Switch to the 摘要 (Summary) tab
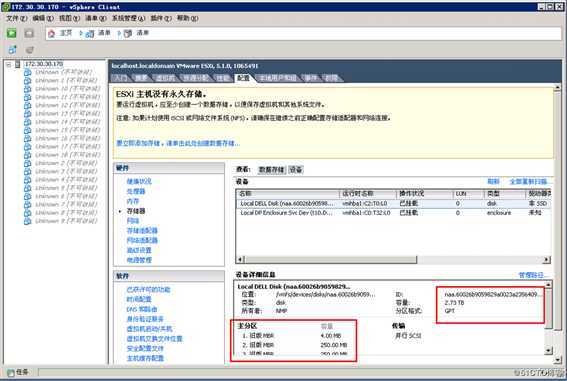This screenshot has height=381, width=567. coord(141,78)
